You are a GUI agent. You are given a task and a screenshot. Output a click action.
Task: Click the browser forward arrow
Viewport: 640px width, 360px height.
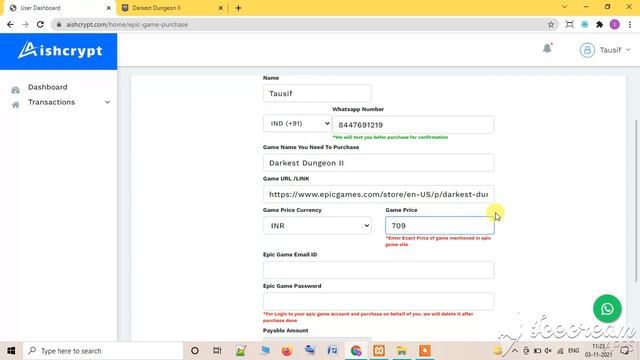(x=25, y=24)
